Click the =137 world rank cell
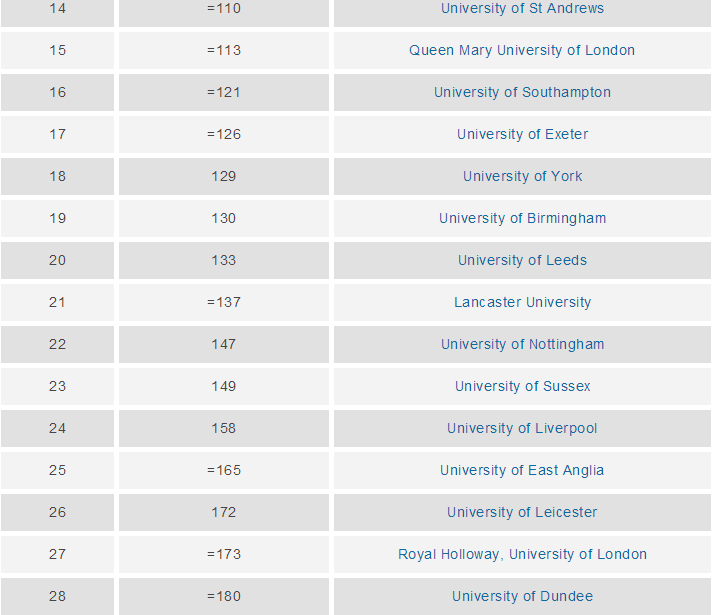The height and width of the screenshot is (615, 713). (x=224, y=303)
